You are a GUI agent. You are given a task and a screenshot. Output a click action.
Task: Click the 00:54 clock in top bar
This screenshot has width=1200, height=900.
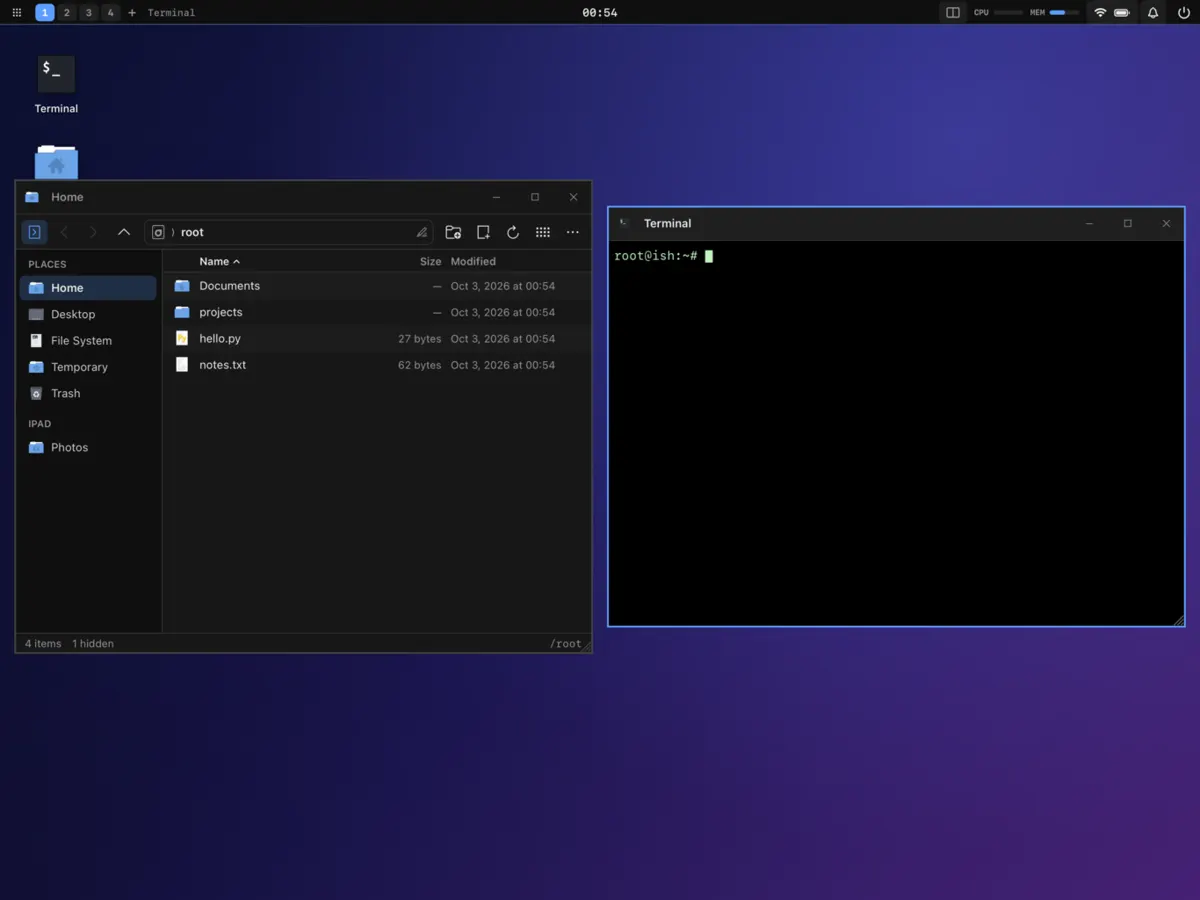tap(600, 13)
